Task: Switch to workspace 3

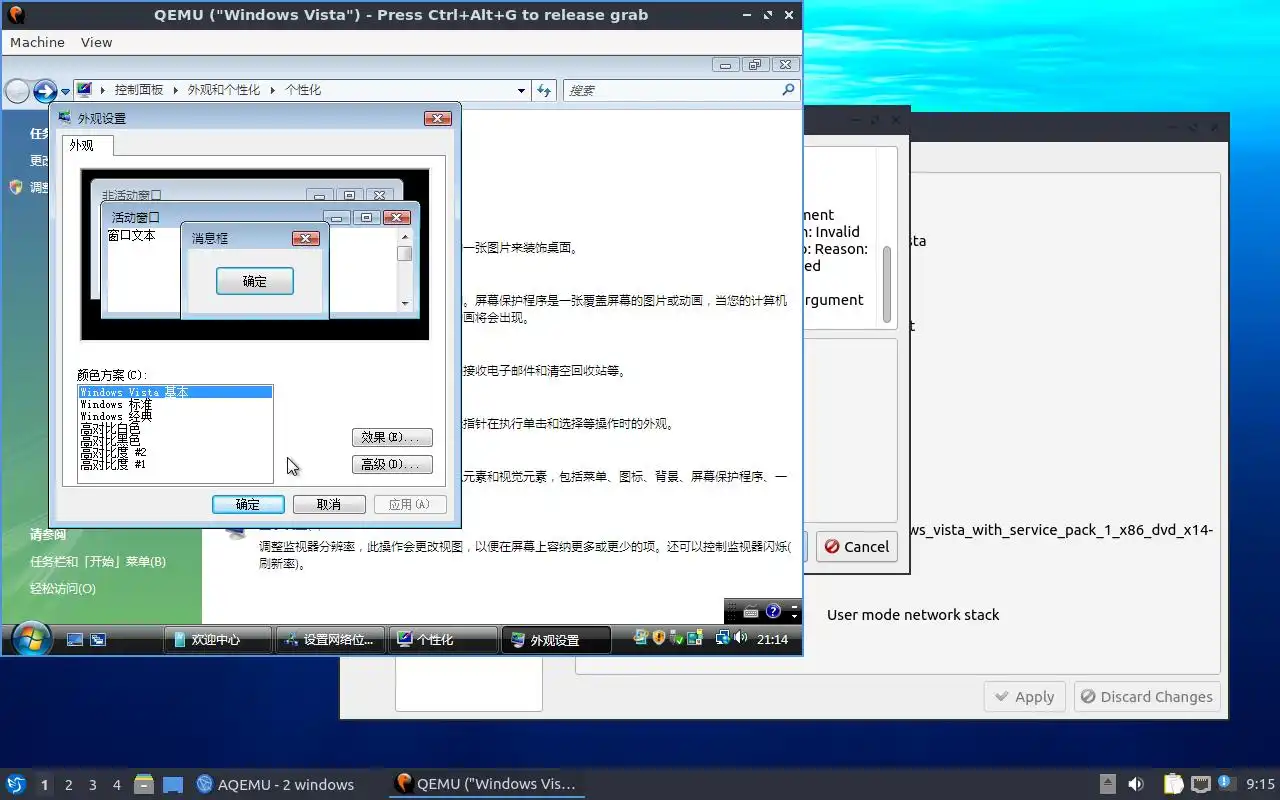Action: 93,785
